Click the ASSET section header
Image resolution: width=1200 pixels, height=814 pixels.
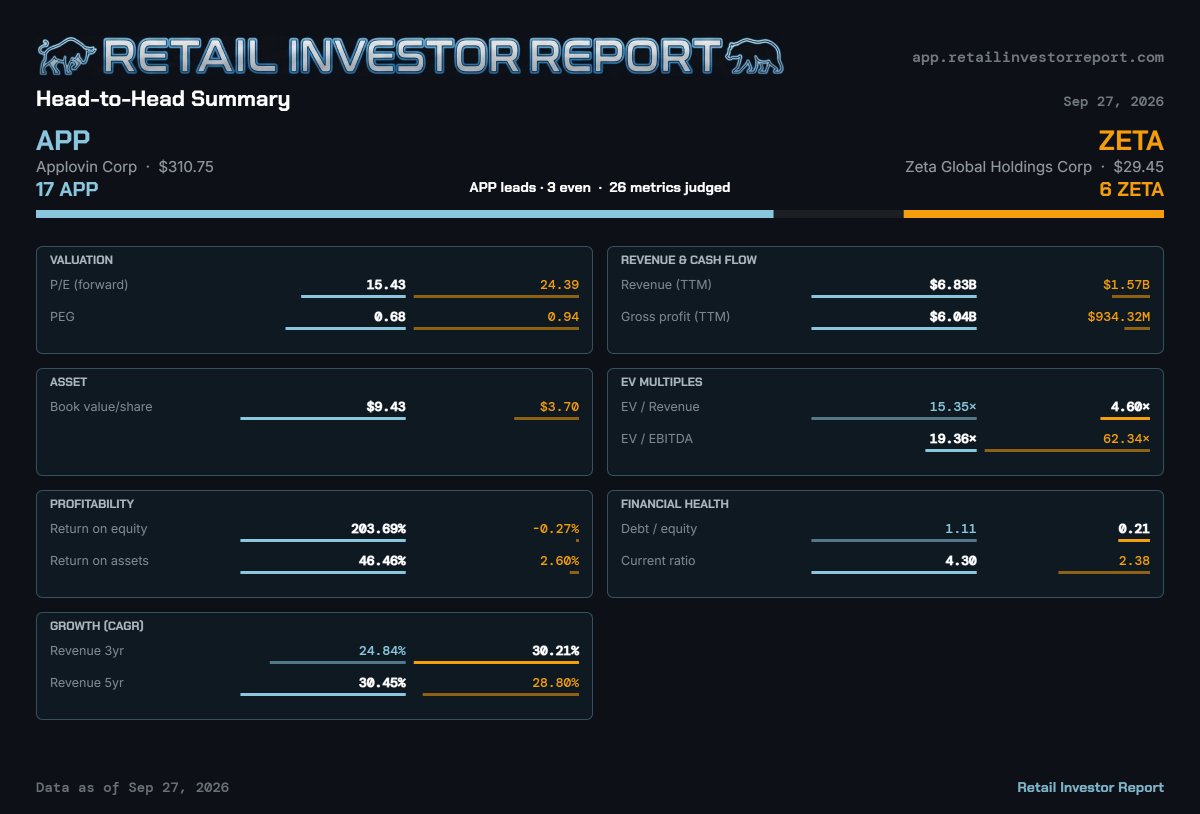tap(68, 382)
